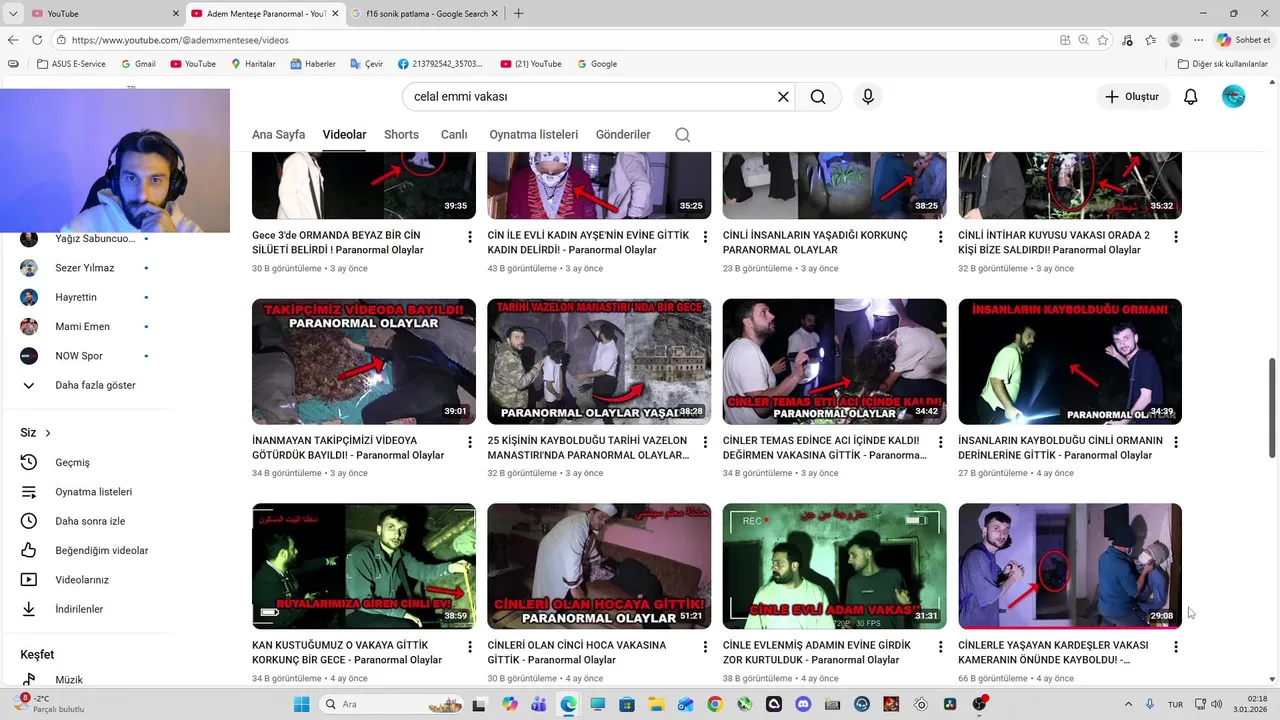Image resolution: width=1280 pixels, height=720 pixels.
Task: Play the TAKİPÇİMİZ VİDEODA BAYILDI thumbnail
Action: (364, 362)
